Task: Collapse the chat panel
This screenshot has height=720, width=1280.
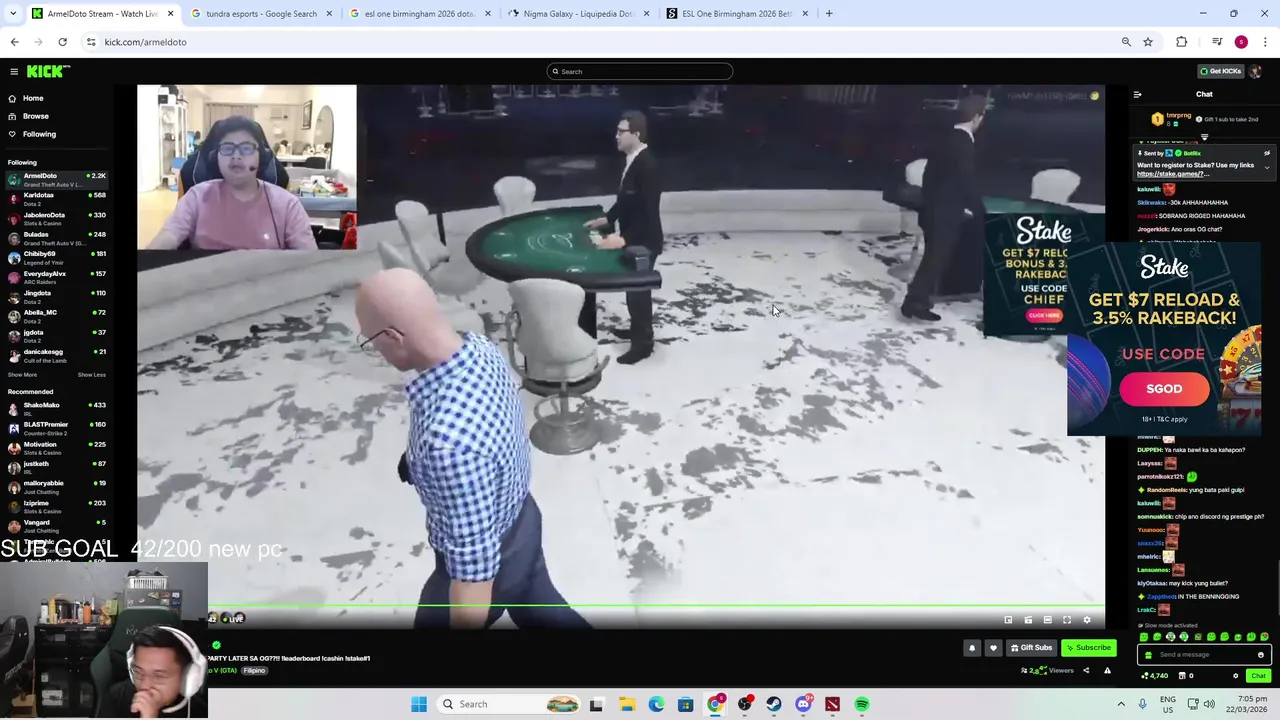Action: point(1137,95)
